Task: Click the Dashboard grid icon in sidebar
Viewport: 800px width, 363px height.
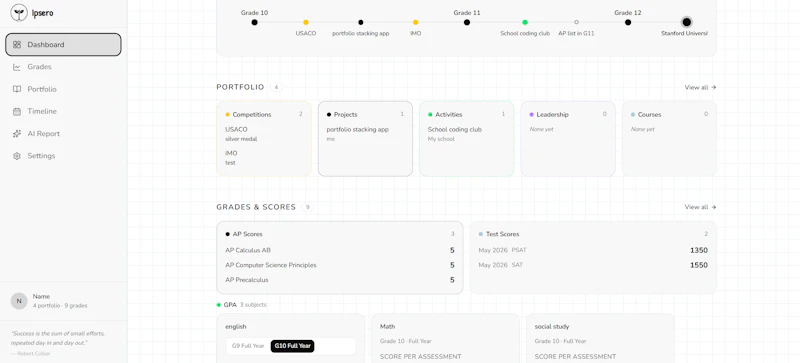Action: tap(17, 44)
